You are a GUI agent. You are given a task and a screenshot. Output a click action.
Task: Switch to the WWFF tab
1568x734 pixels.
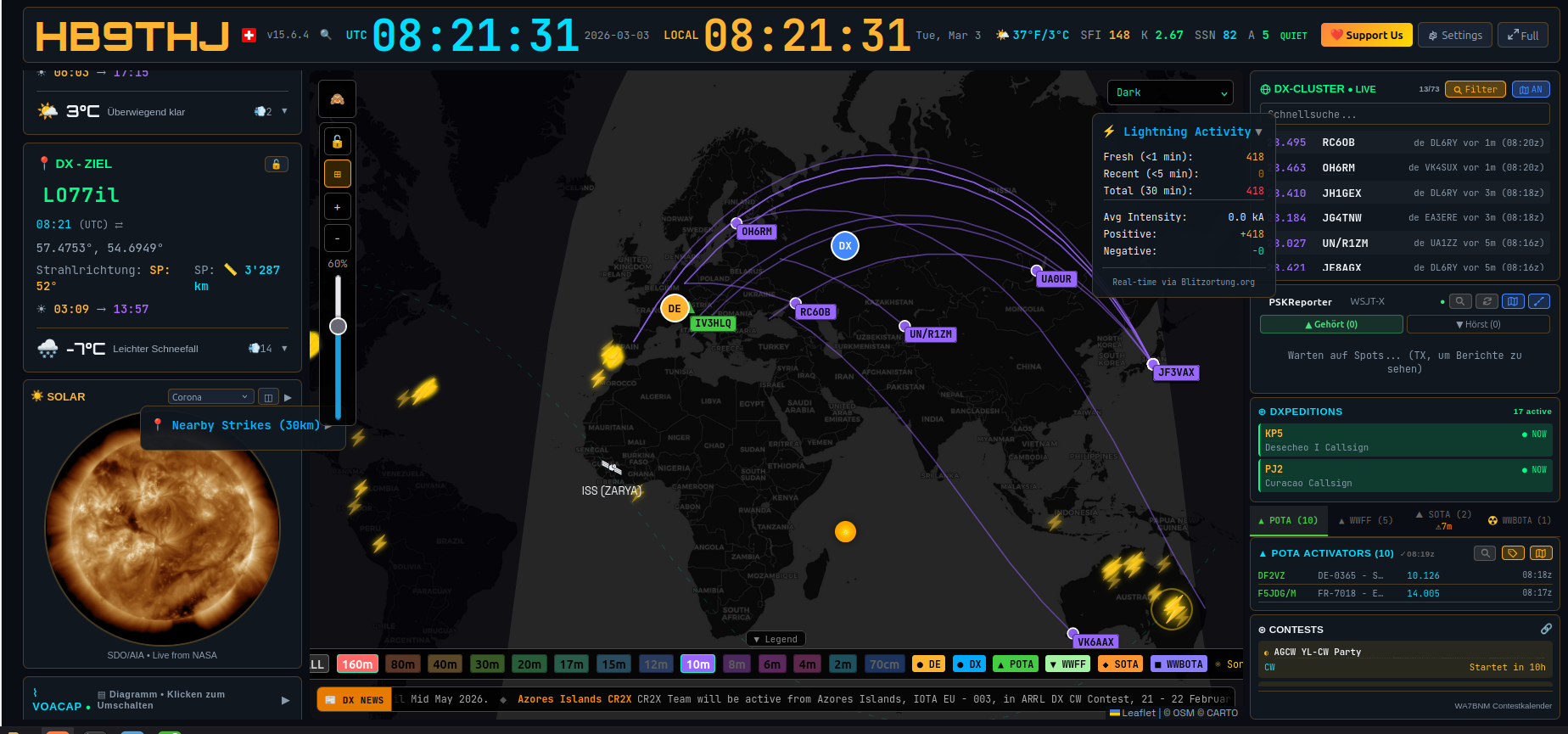(1365, 521)
